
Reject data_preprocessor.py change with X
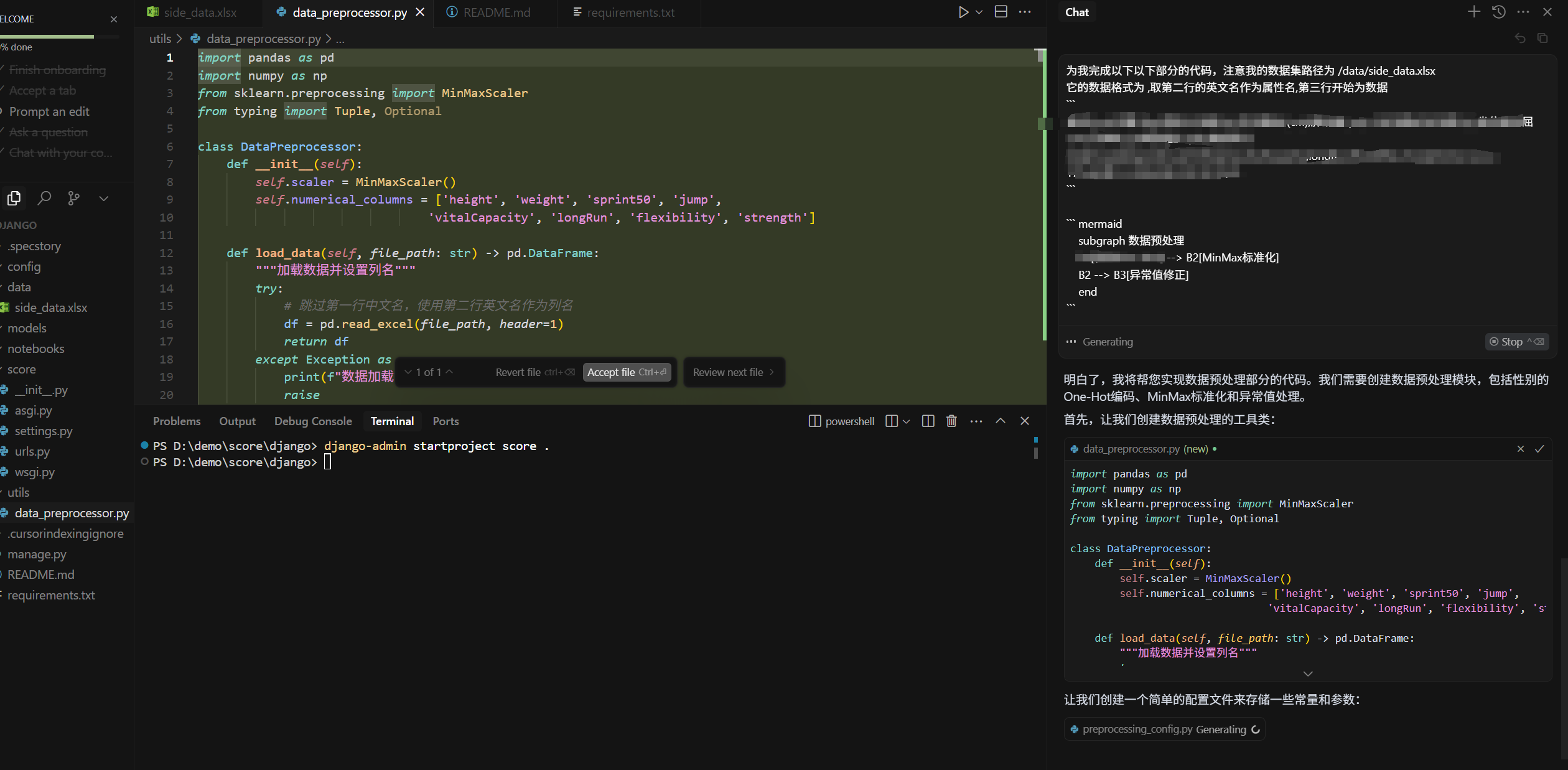[x=1521, y=449]
